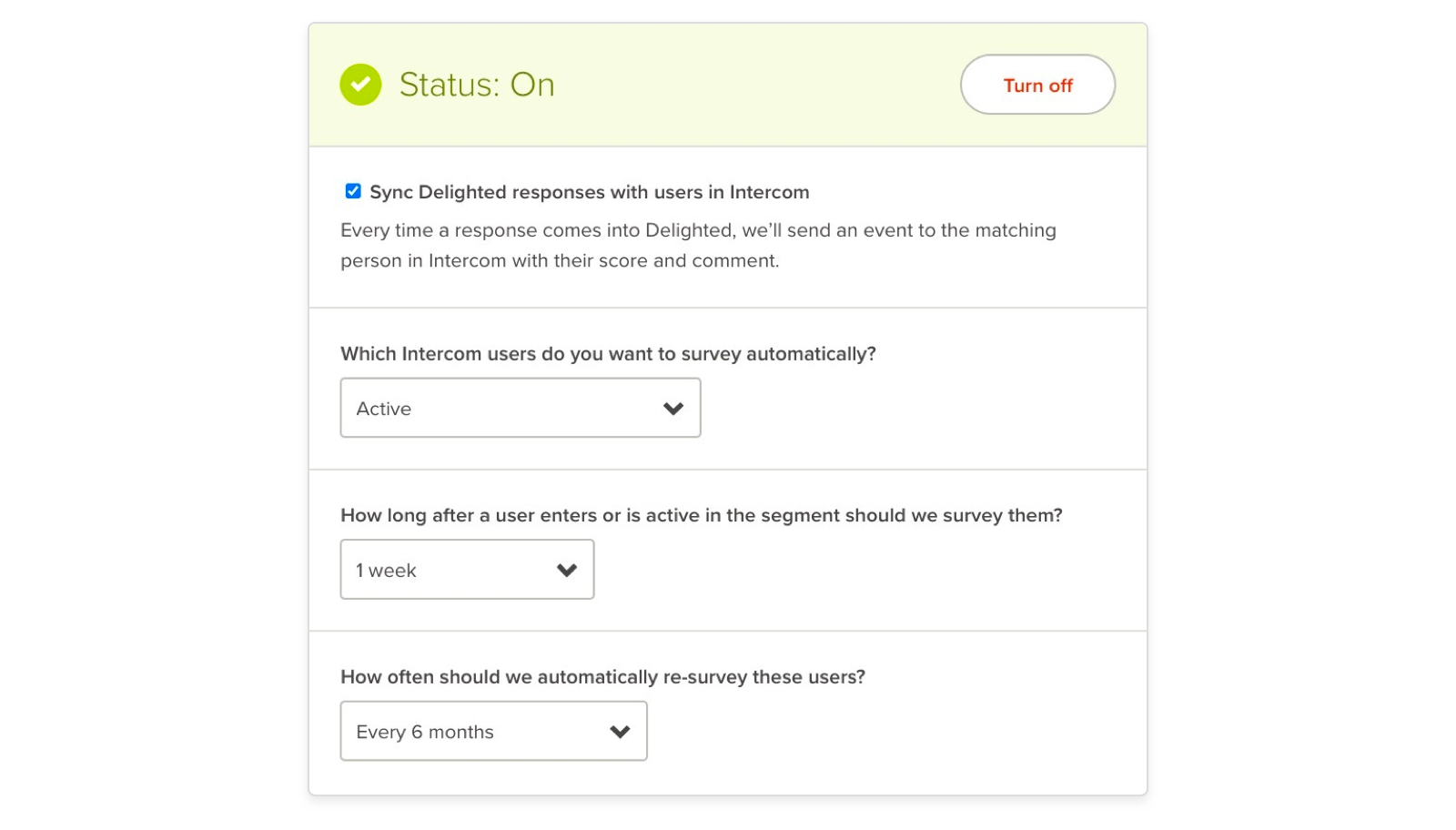Click the 1 week field text

(x=386, y=570)
